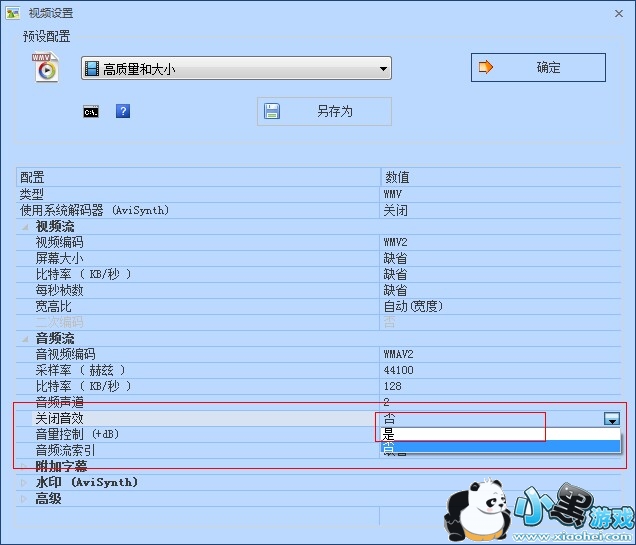636x545 pixels.
Task: Open the 高质量和大小 preset dropdown
Action: [236, 69]
